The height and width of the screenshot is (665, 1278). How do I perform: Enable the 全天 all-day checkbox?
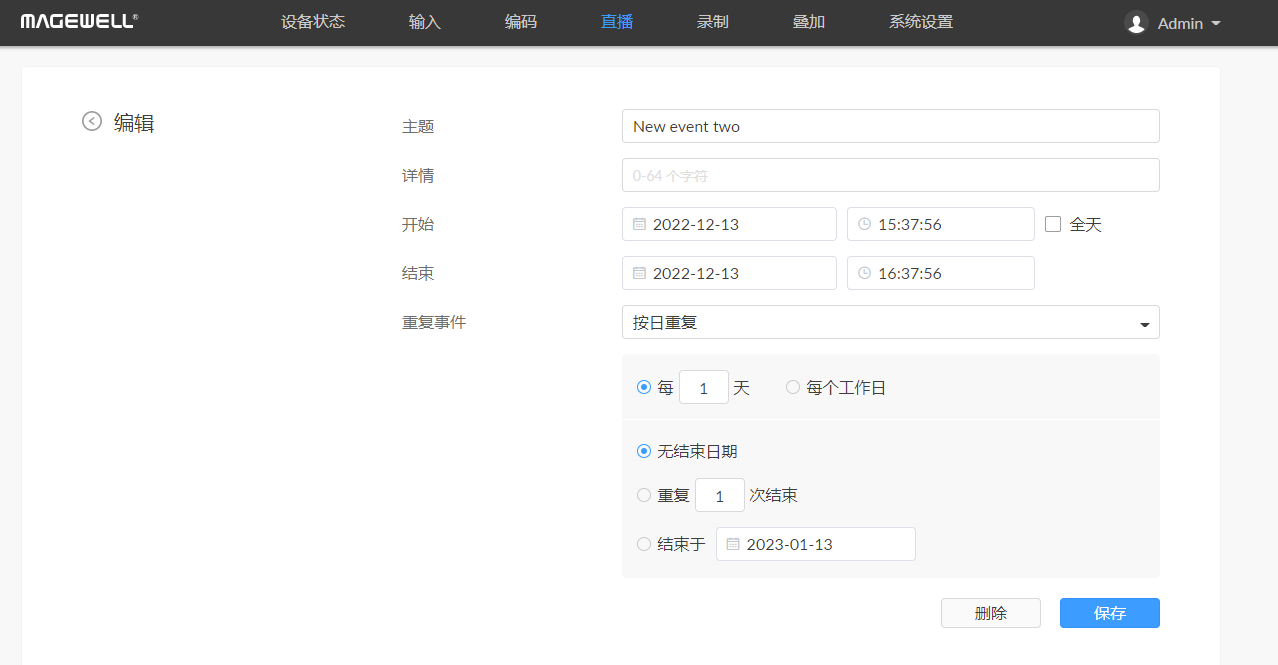[x=1052, y=224]
